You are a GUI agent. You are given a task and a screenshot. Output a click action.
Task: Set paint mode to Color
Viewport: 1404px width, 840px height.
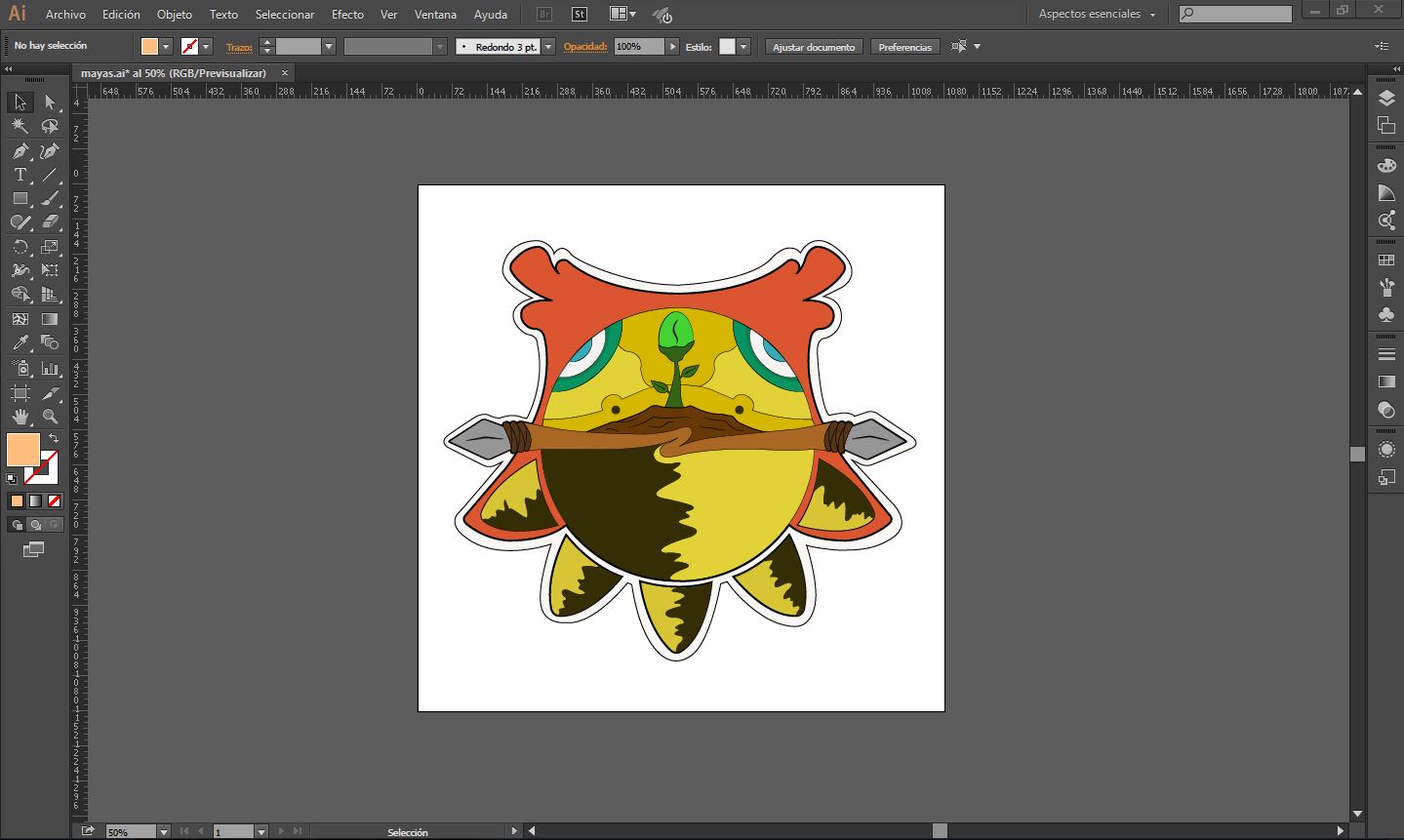17,500
